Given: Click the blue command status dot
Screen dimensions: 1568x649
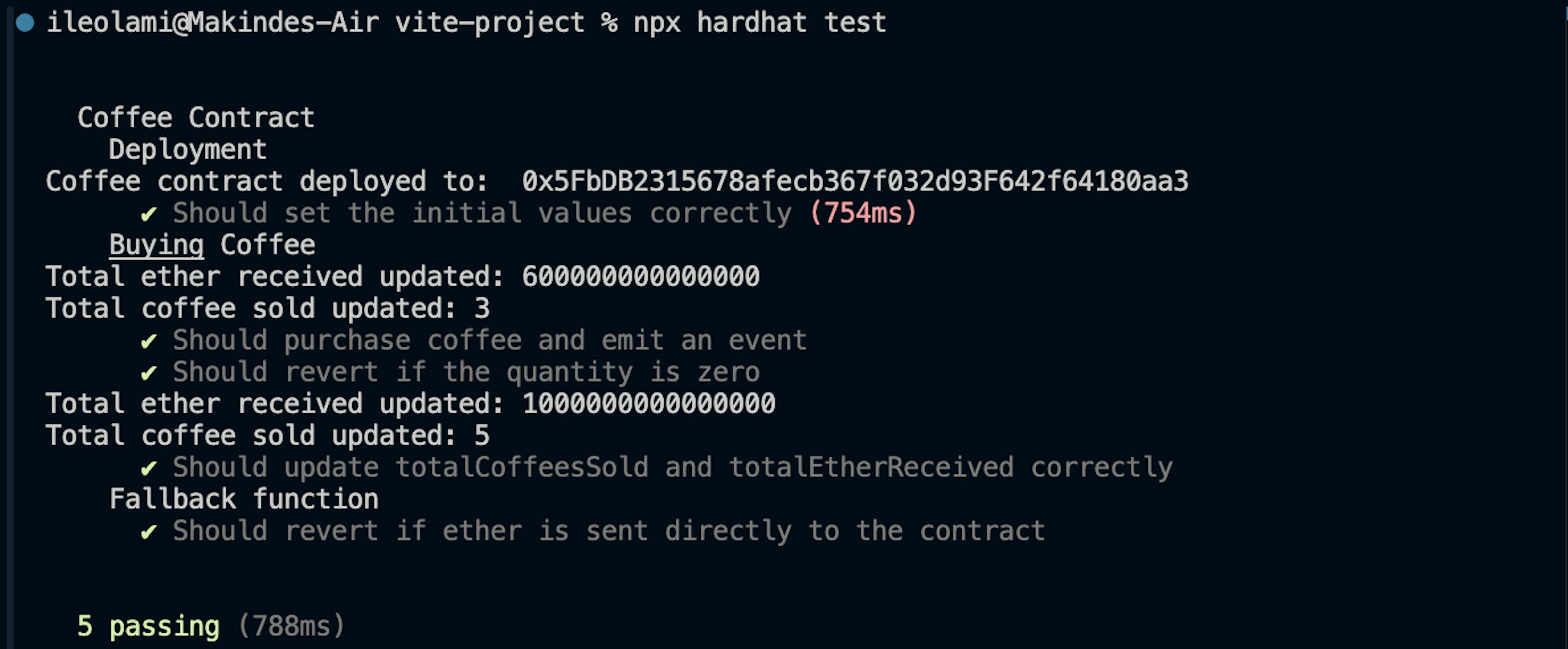Looking at the screenshot, I should tap(25, 23).
